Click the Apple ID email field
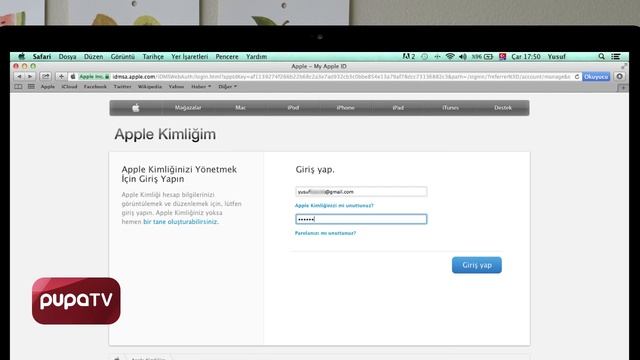Image resolution: width=640 pixels, height=360 pixels. pos(361,191)
